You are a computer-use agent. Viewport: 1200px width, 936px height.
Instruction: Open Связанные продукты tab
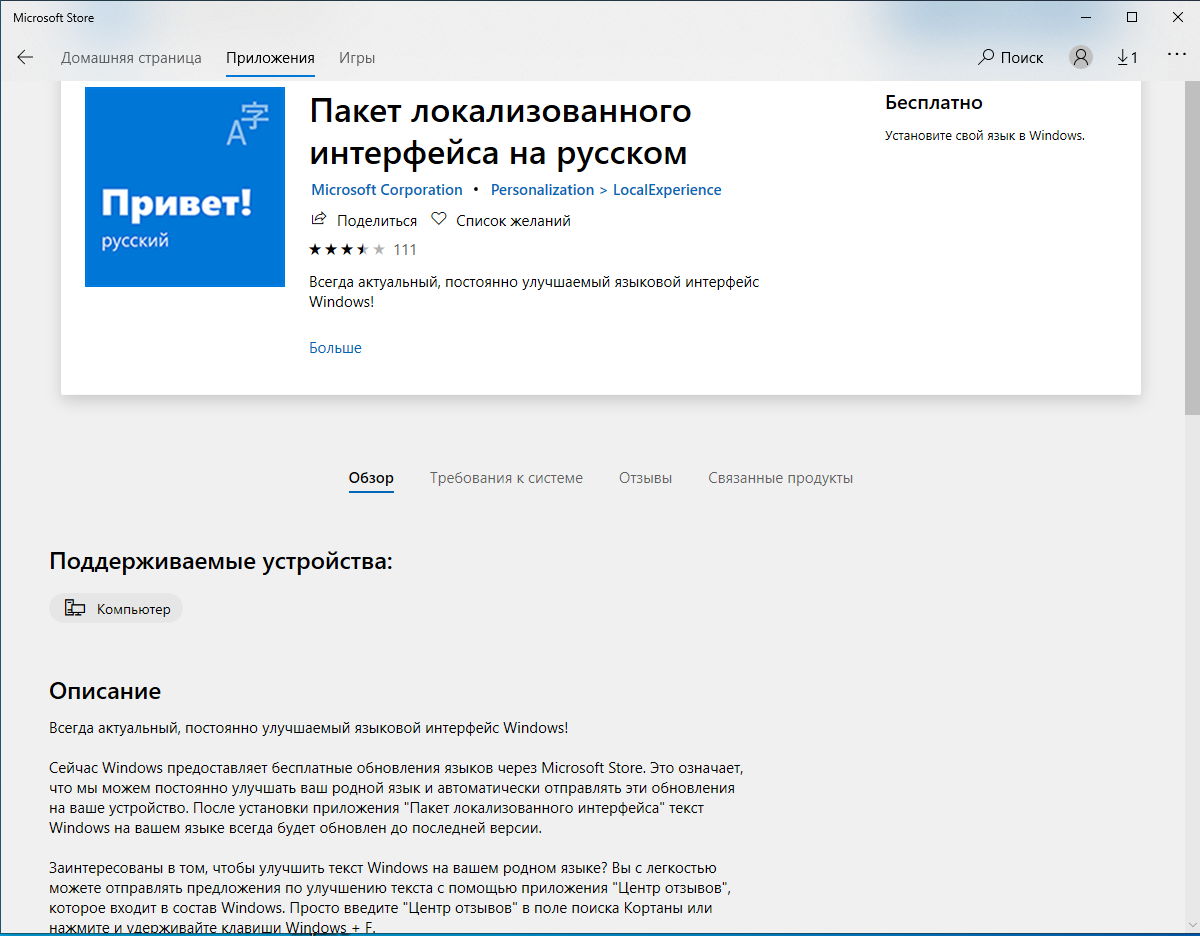click(781, 478)
